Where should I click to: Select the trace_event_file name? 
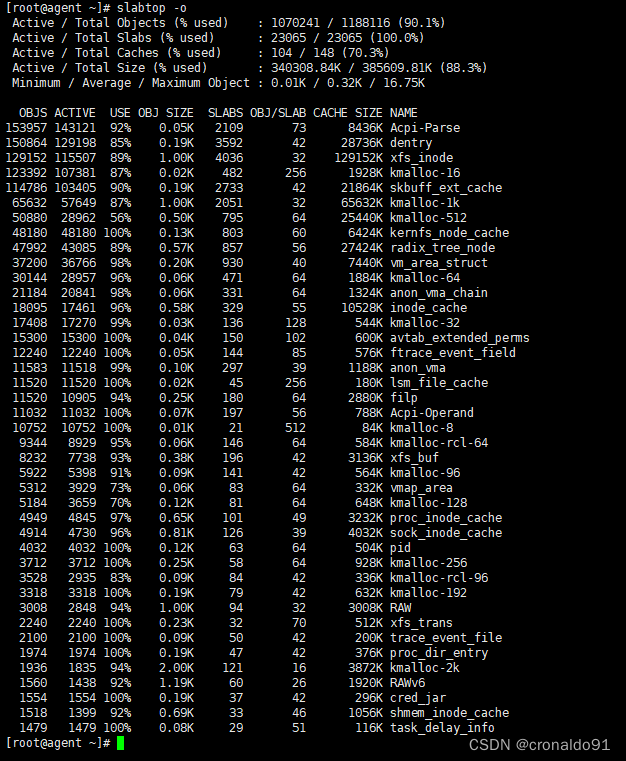click(x=445, y=639)
